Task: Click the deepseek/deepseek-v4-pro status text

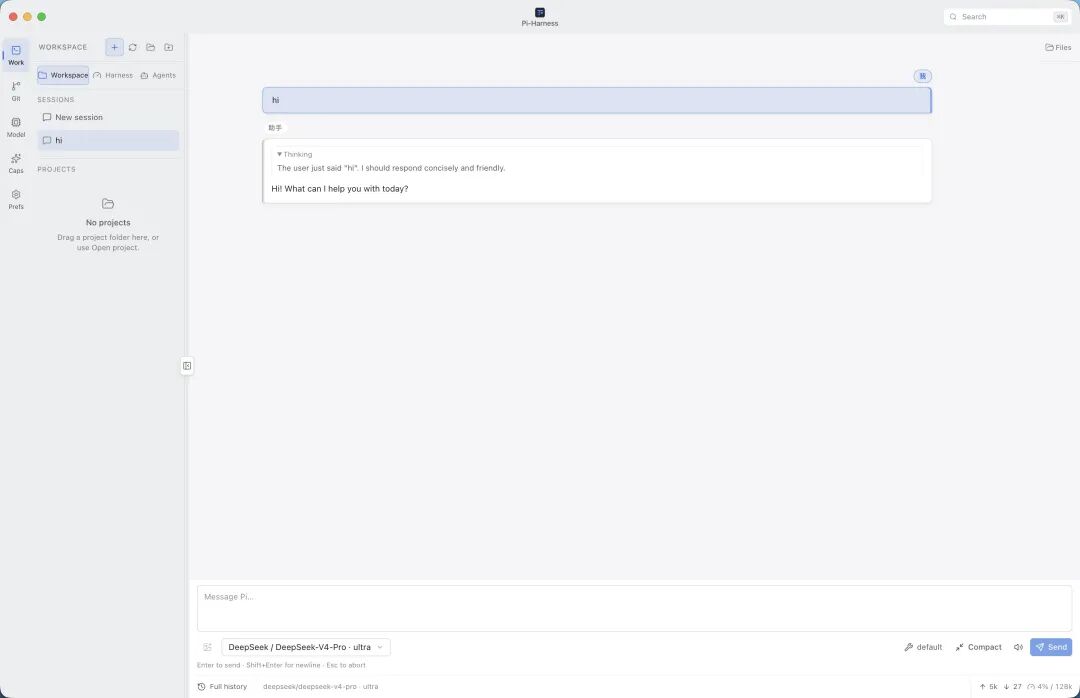Action: [320, 686]
